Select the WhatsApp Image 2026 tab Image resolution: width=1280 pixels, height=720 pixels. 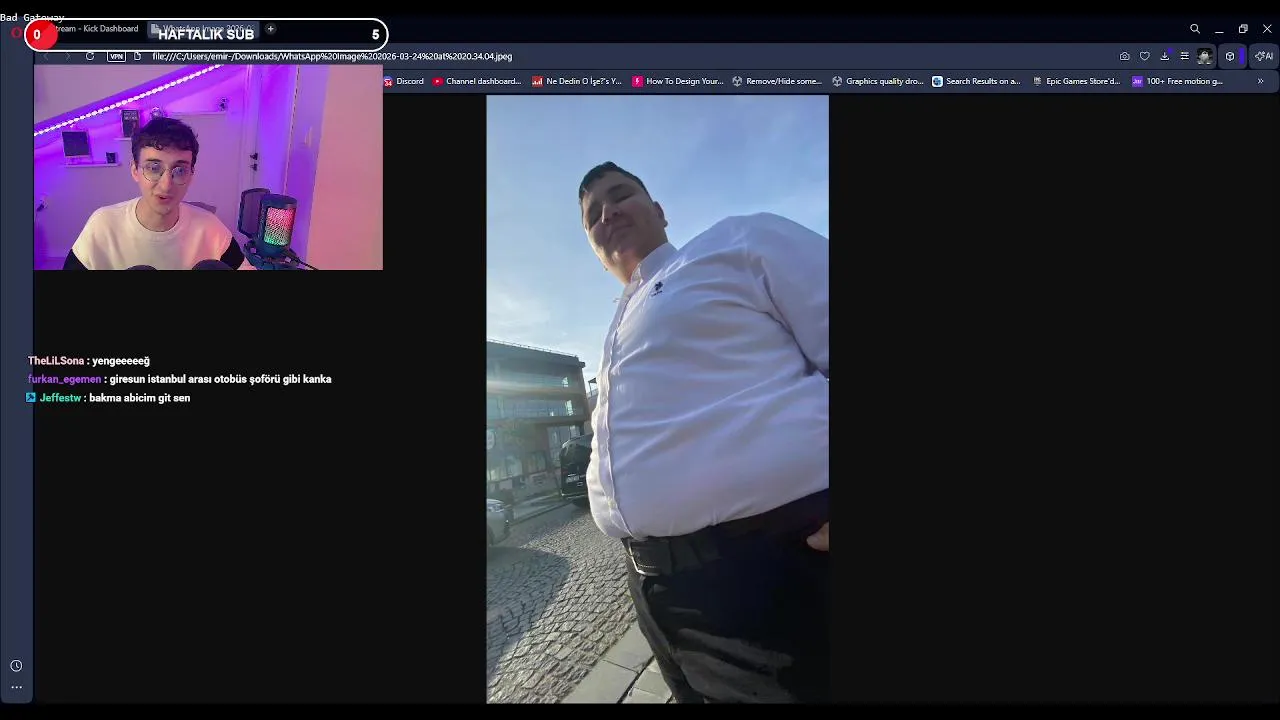[204, 29]
